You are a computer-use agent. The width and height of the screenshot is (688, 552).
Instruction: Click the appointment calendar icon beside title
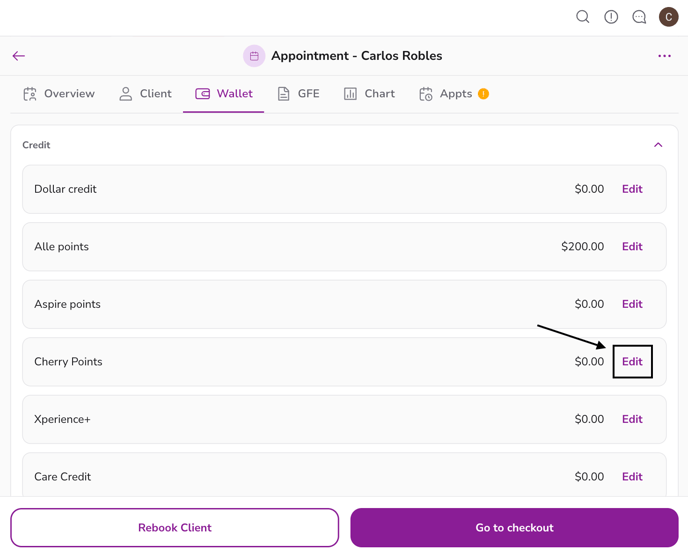coord(254,56)
